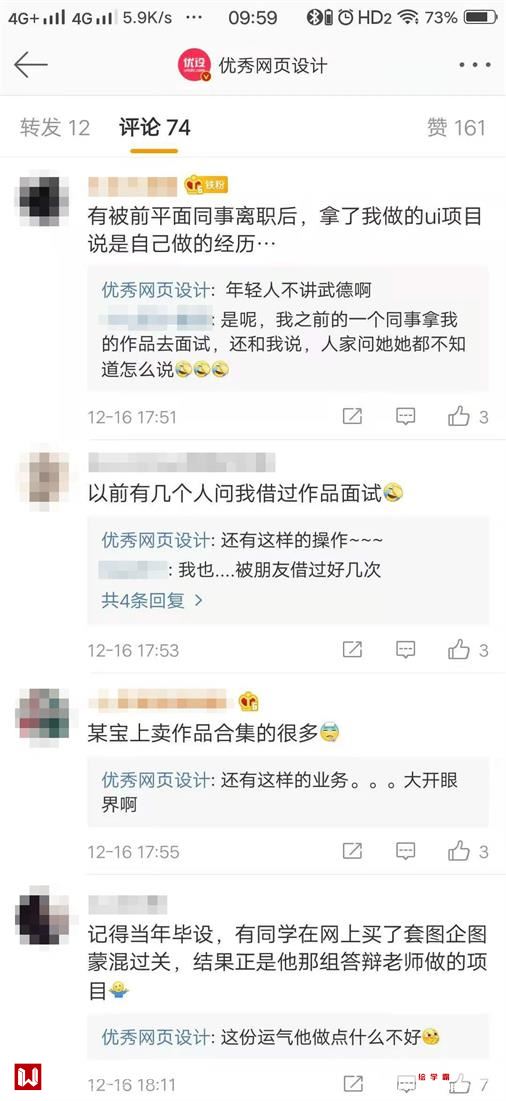Like the 12-16 17:55 comment
The image size is (506, 1101).
459,852
